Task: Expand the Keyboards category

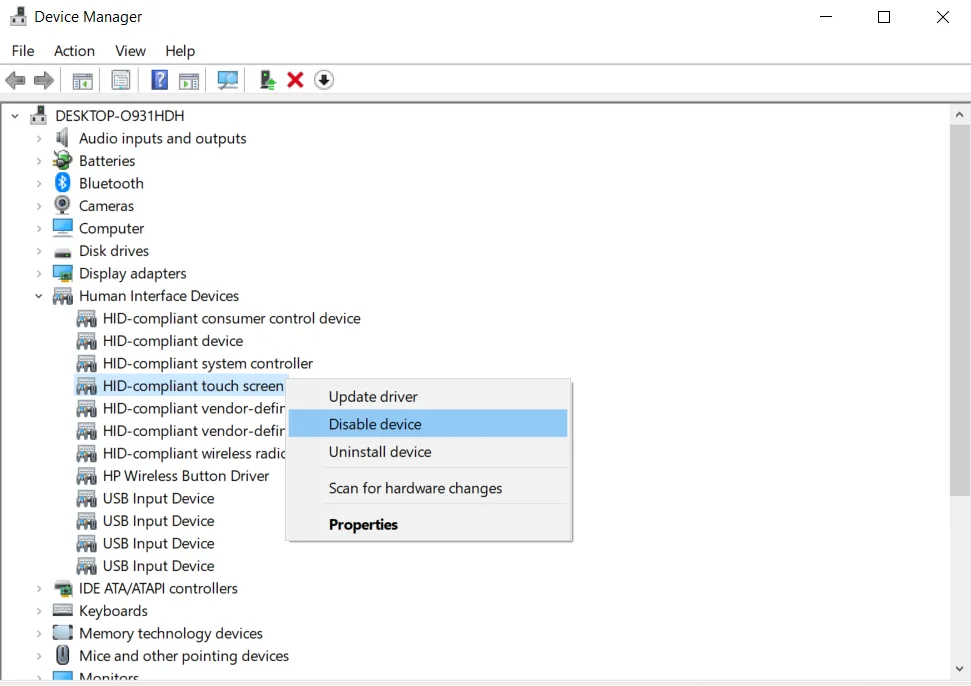Action: click(39, 611)
